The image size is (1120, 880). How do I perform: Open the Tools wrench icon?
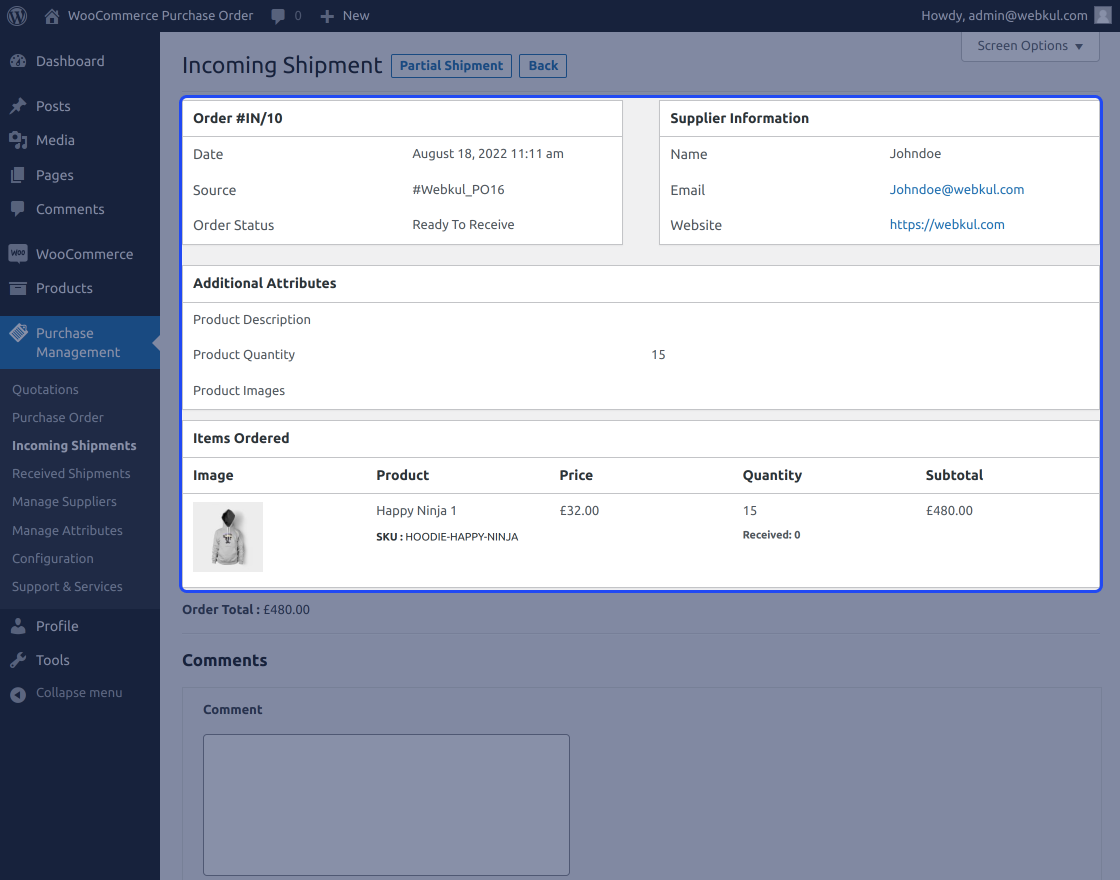21,660
